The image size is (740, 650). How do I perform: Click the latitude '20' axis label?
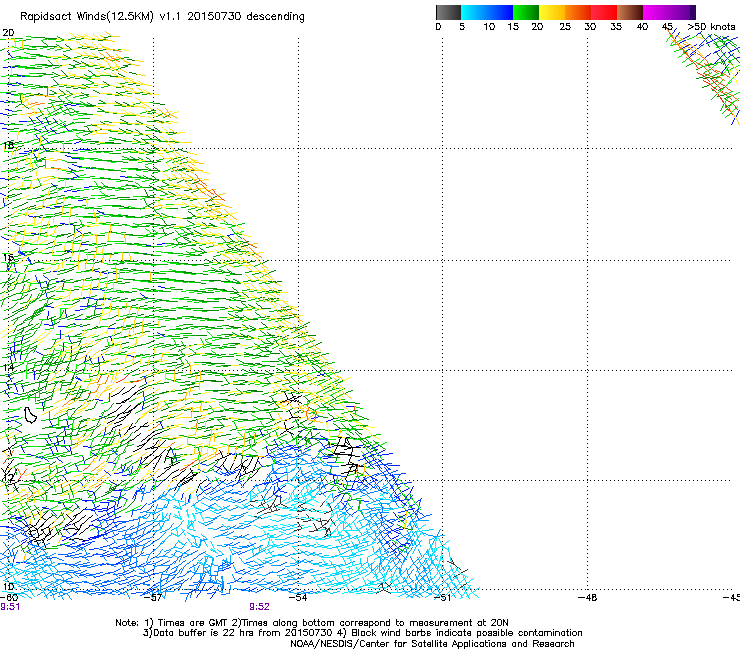point(8,33)
